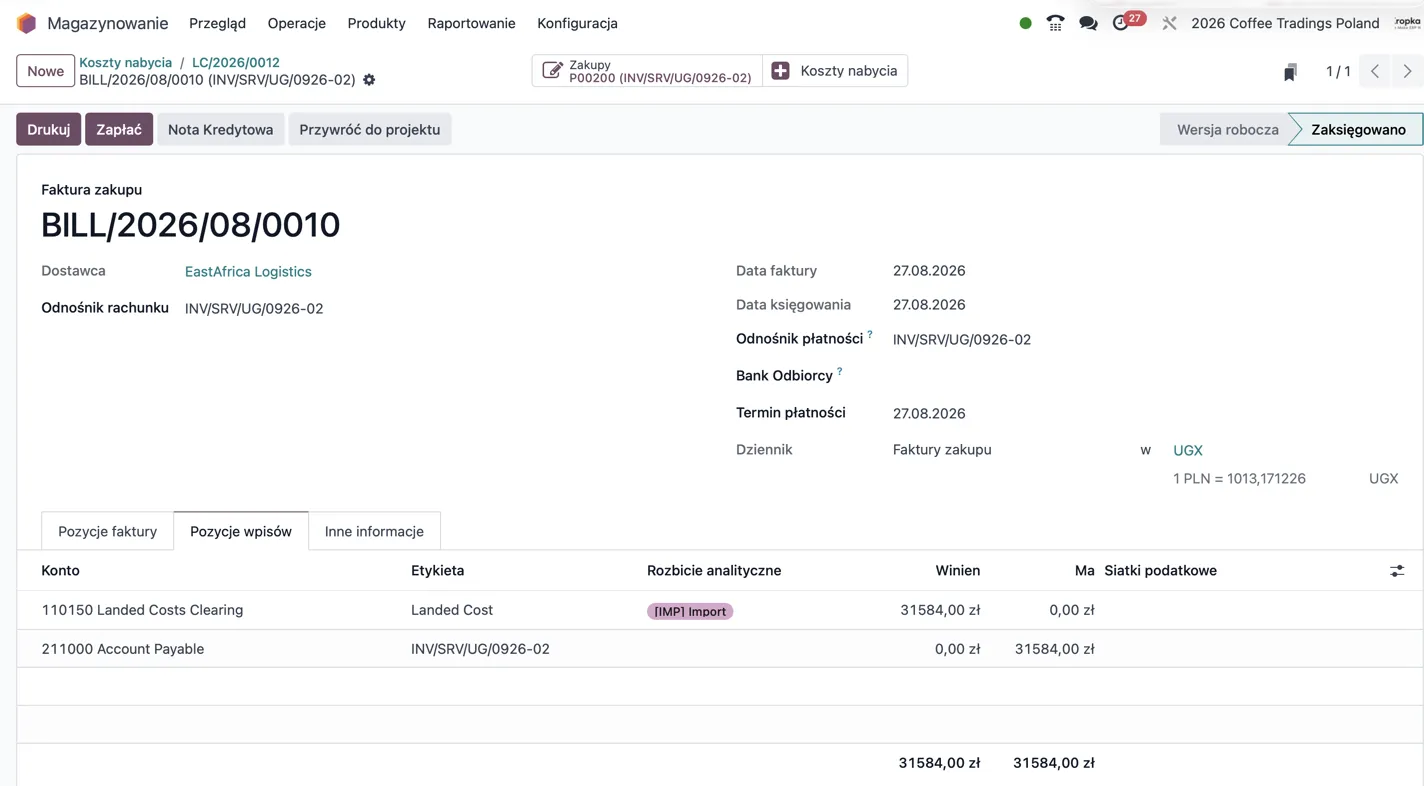Select the Wersja robocza status stage

coord(1227,129)
